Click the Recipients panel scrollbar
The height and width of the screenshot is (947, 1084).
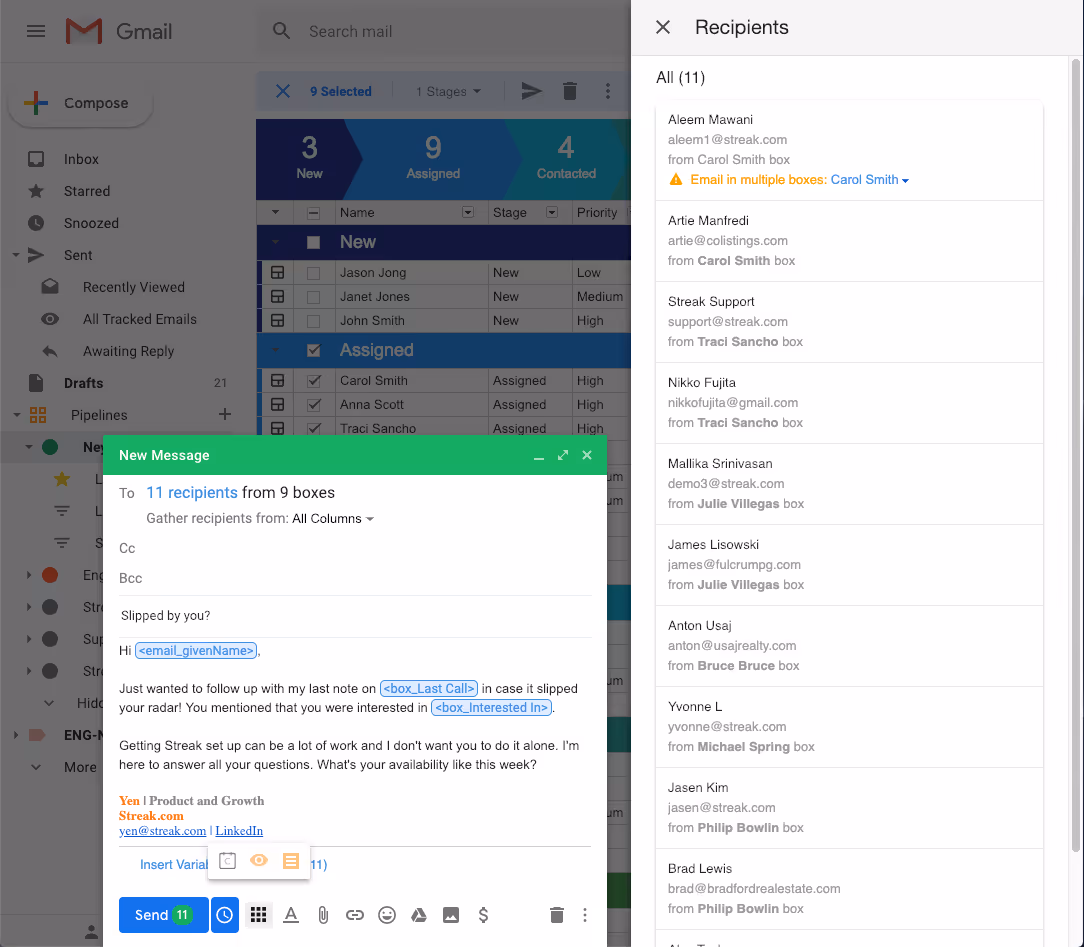[1075, 456]
